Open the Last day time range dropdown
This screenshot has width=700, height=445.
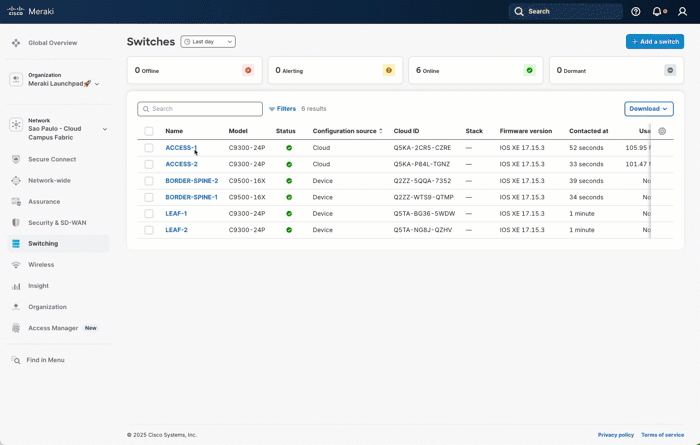(208, 42)
